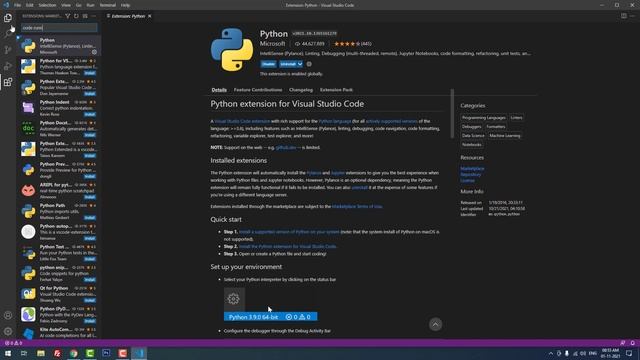Viewport: 640px width, 360px height.
Task: Show hidden system tray icons
Action: [x=551, y=353]
